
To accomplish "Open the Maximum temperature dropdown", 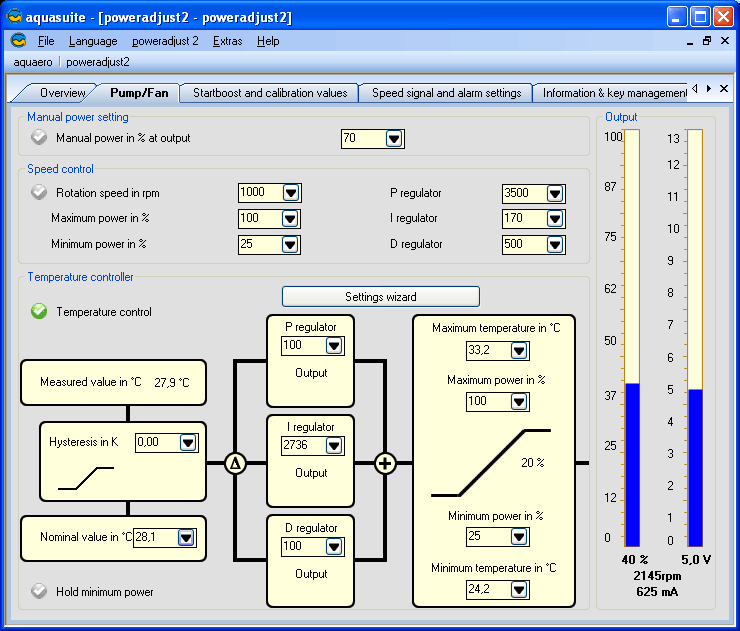I will (x=518, y=351).
